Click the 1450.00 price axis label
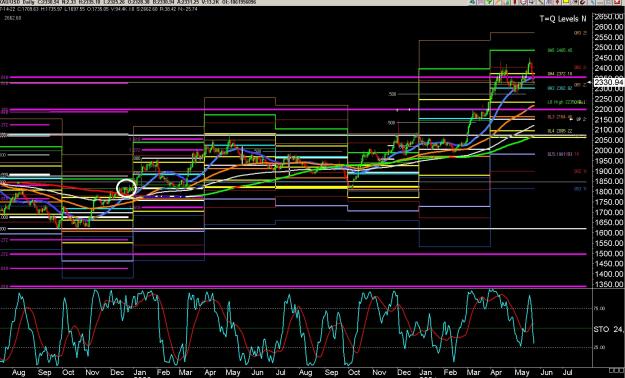Image resolution: width=625 pixels, height=378 pixels. pyautogui.click(x=608, y=264)
